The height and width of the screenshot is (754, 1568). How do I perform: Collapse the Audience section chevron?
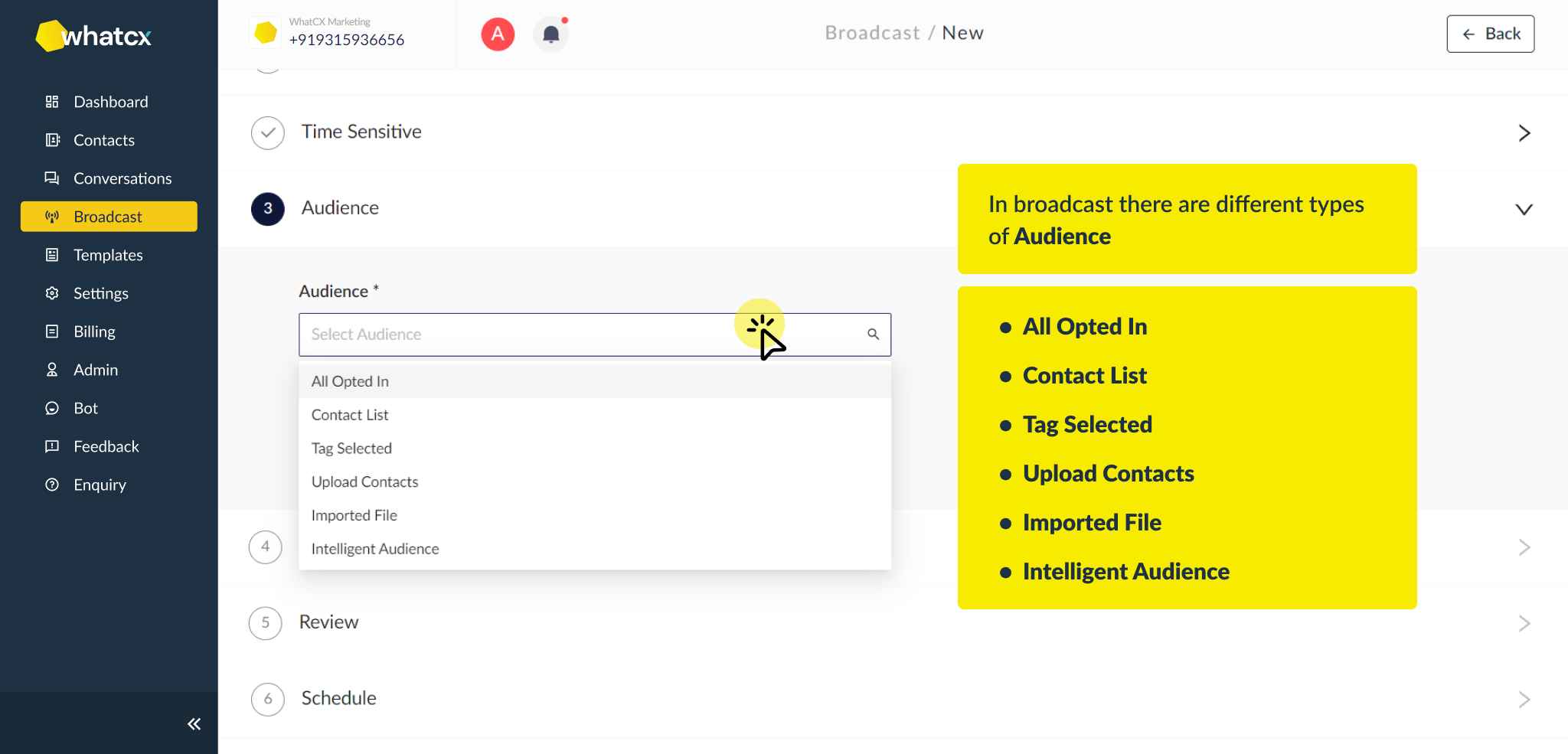[x=1524, y=208]
